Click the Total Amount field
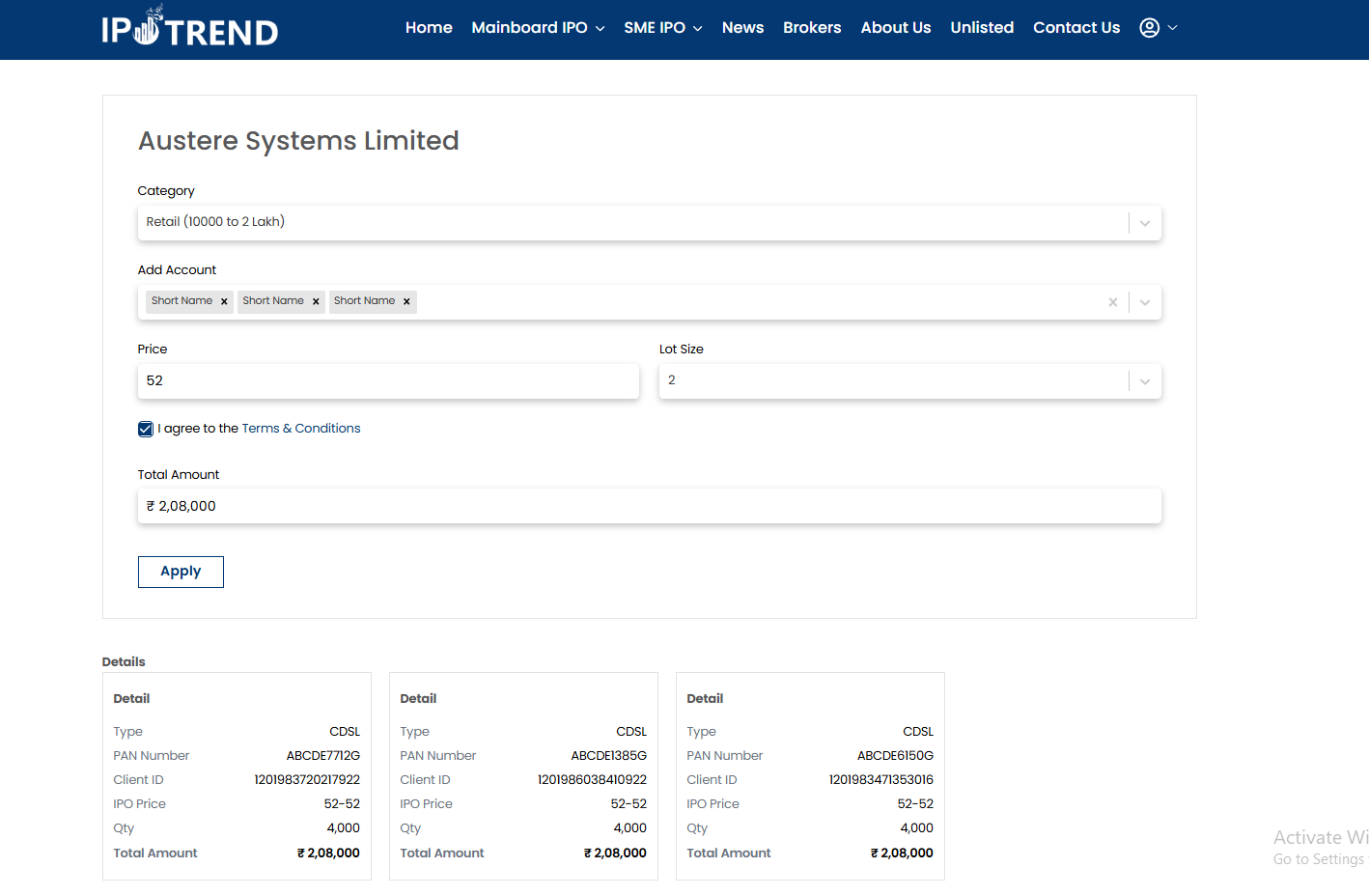Viewport: 1369px width, 896px height. [649, 507]
